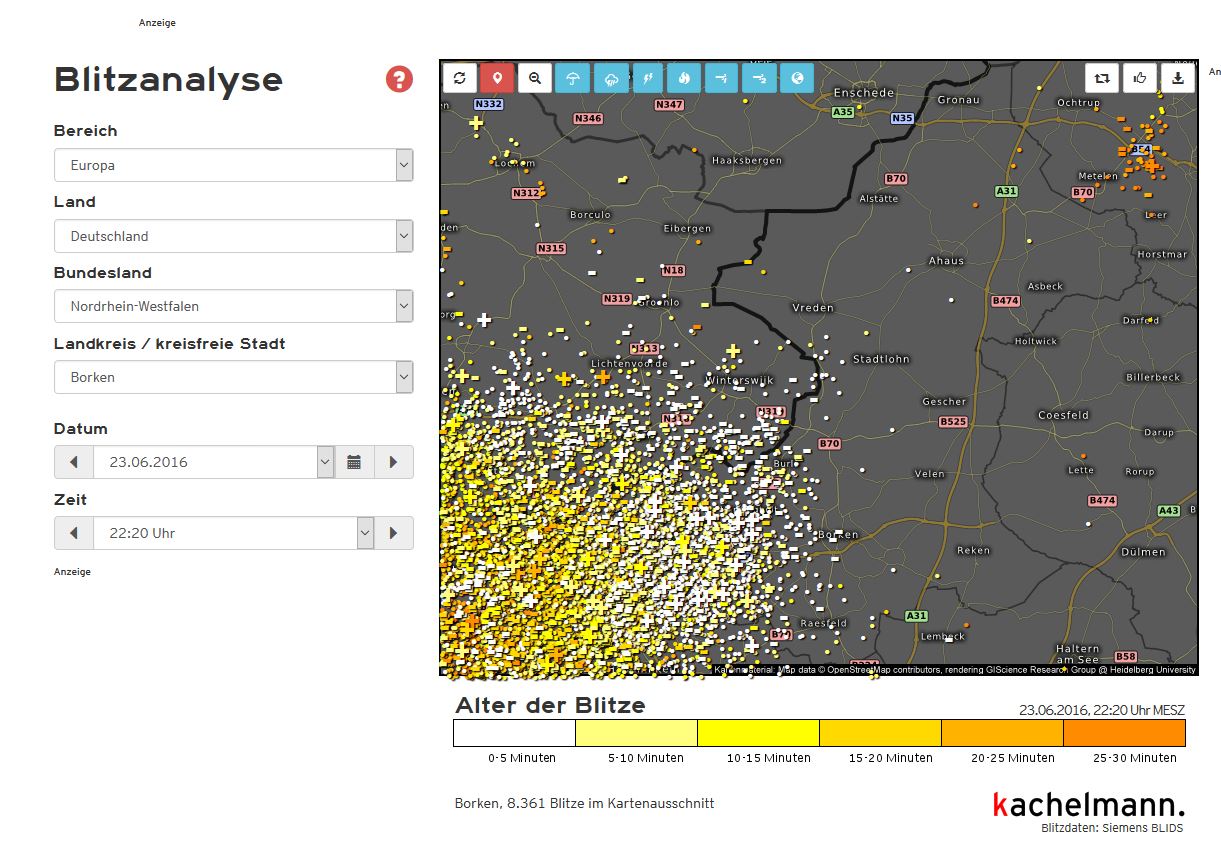Click the B474 road shield near Holtwick
1221x848 pixels.
(1005, 301)
